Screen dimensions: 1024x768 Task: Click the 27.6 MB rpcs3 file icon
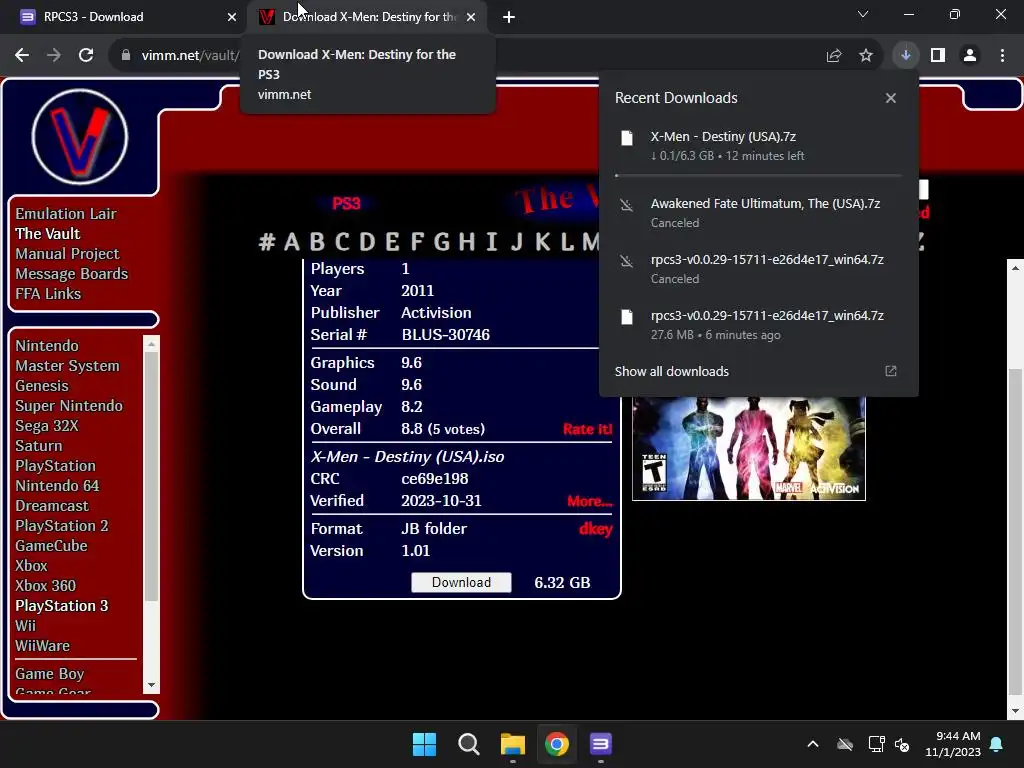(x=627, y=317)
